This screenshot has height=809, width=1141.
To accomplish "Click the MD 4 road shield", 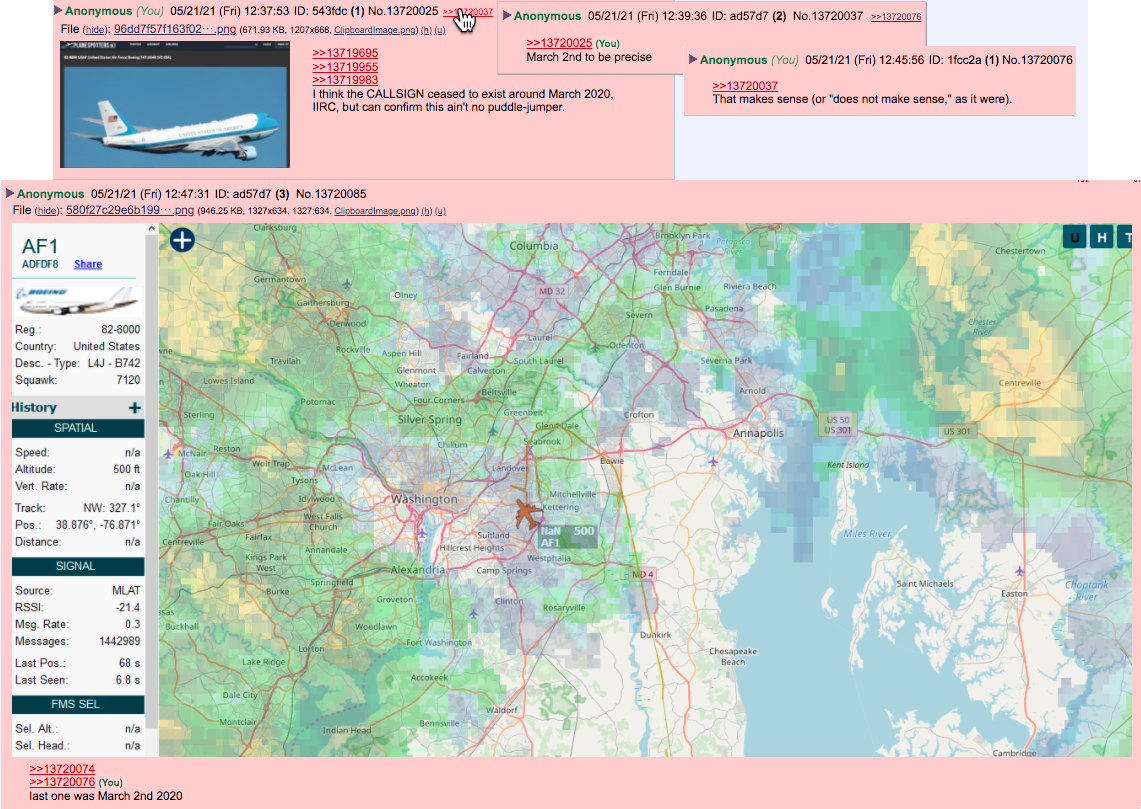I will click(643, 574).
